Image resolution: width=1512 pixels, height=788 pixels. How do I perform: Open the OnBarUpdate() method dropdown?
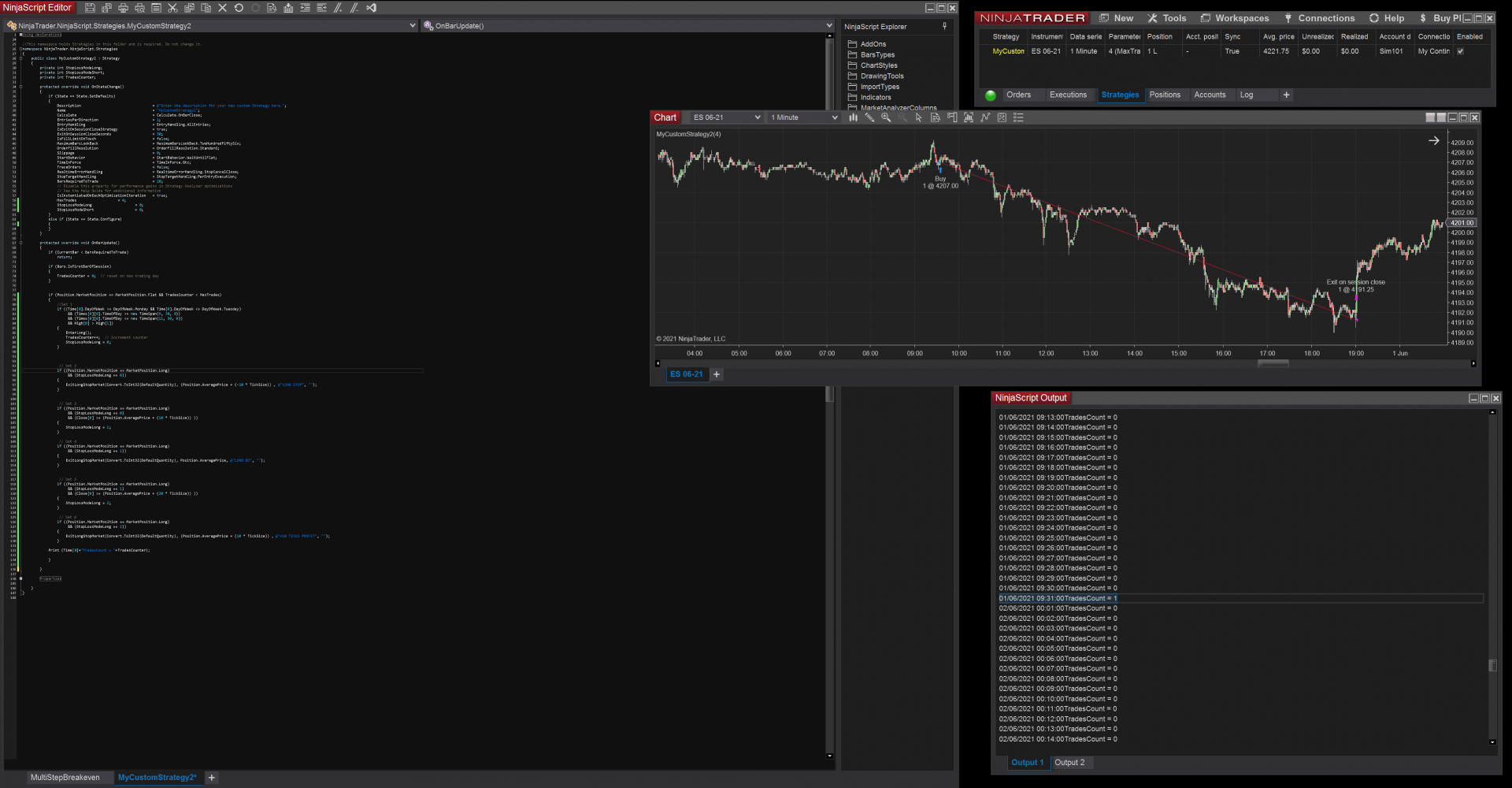tap(628, 26)
